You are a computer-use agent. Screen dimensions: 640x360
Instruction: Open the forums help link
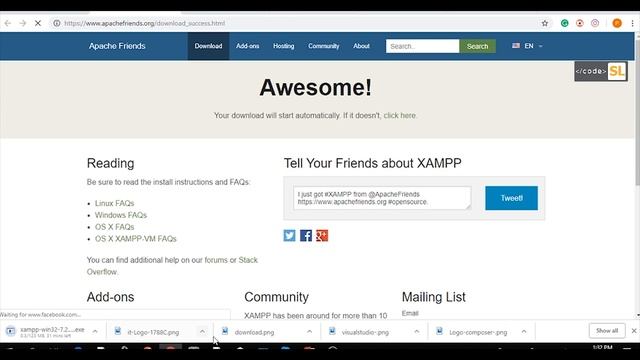[x=216, y=260]
